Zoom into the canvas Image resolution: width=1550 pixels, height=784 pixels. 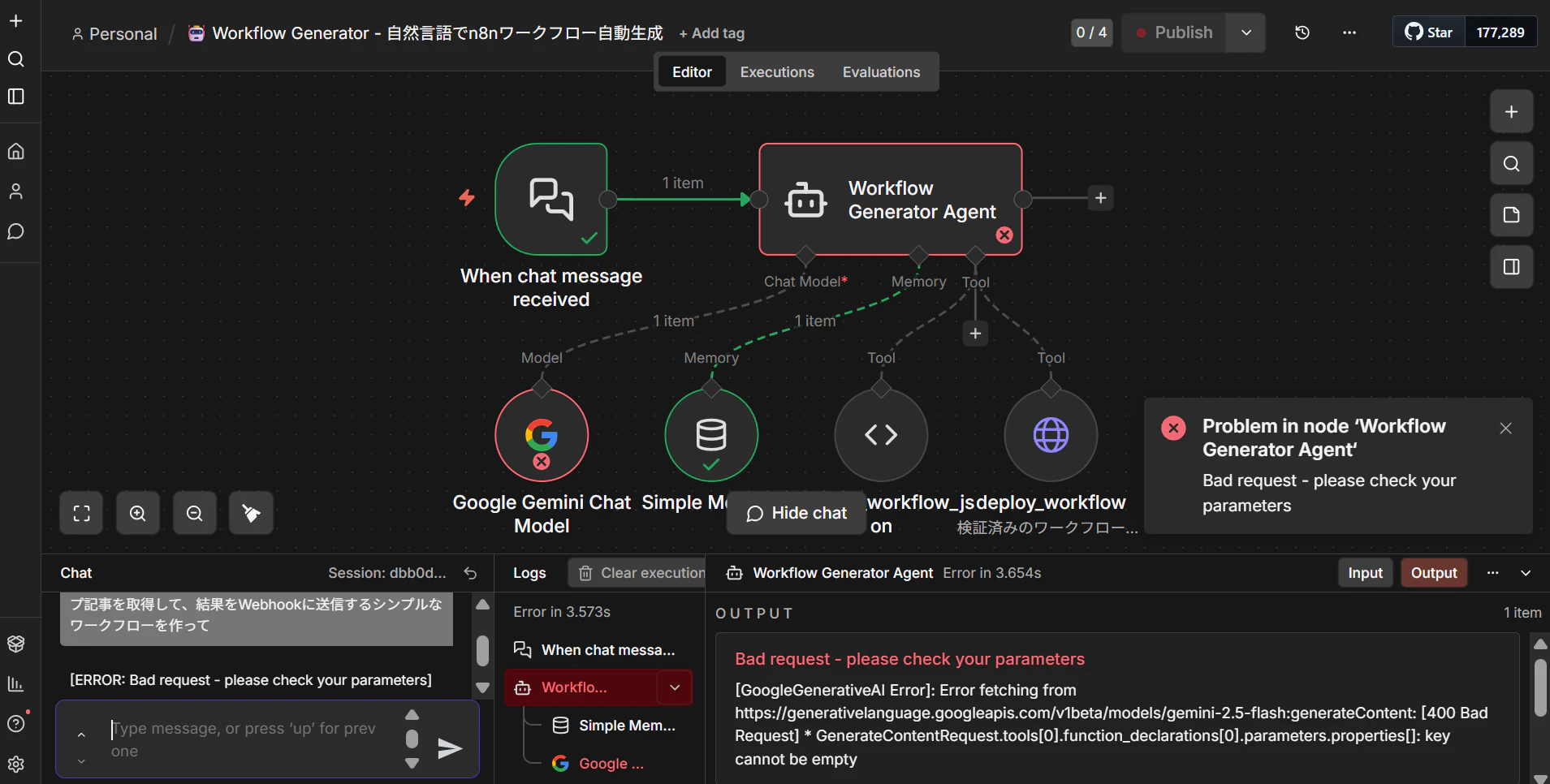pyautogui.click(x=138, y=512)
